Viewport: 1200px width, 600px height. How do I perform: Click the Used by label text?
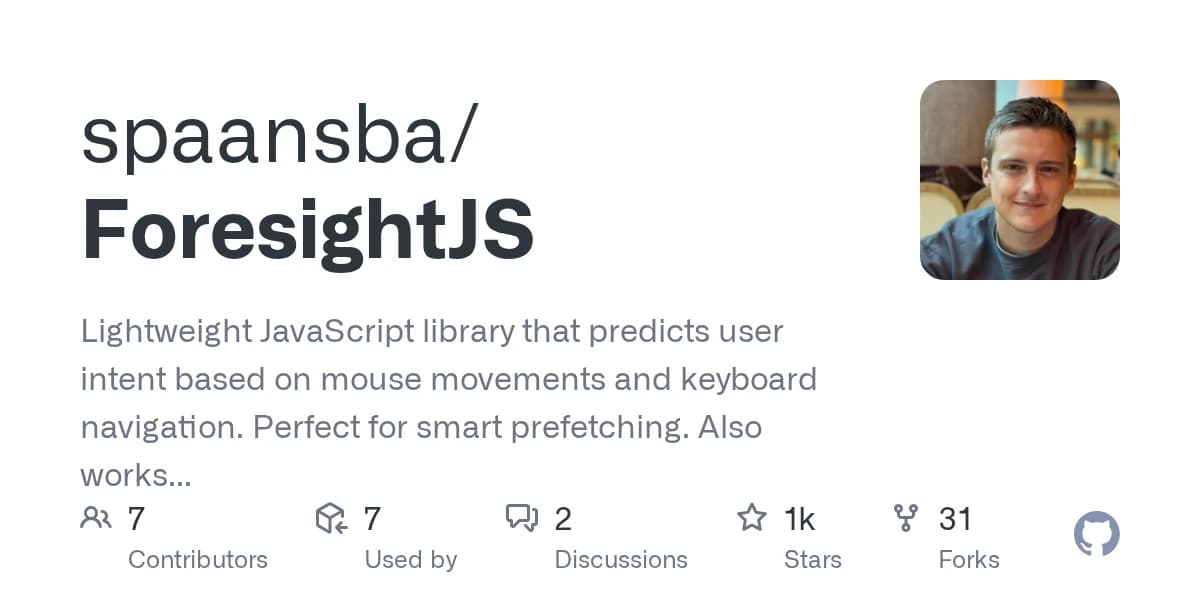(x=411, y=559)
